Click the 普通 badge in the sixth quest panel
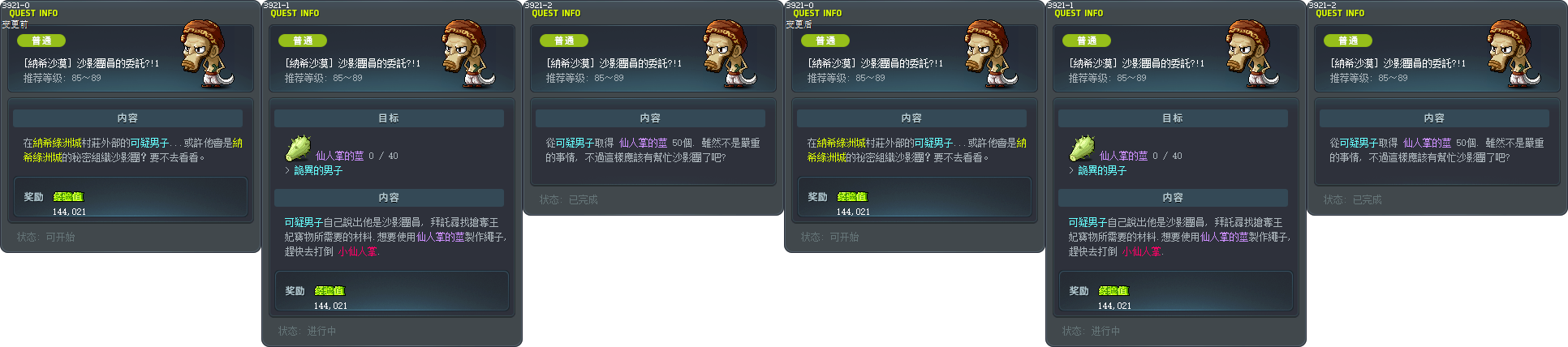 [1348, 41]
